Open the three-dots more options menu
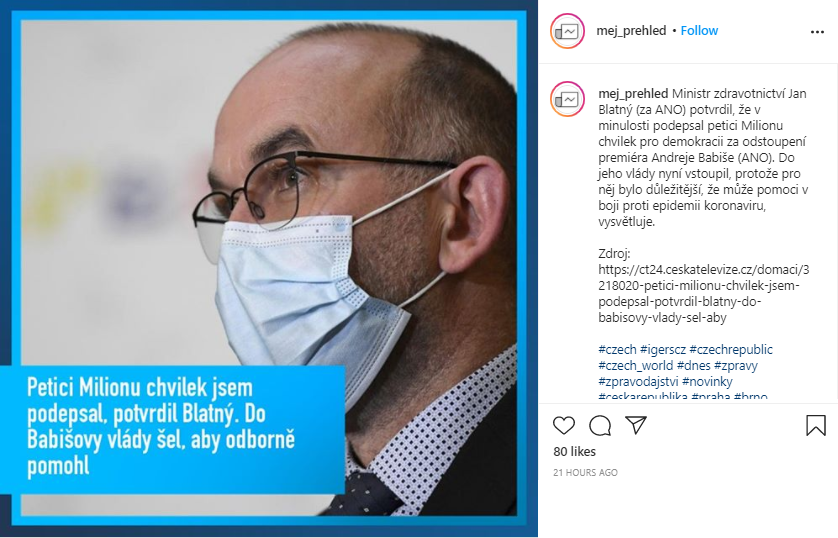This screenshot has height=538, width=838. coord(817,32)
